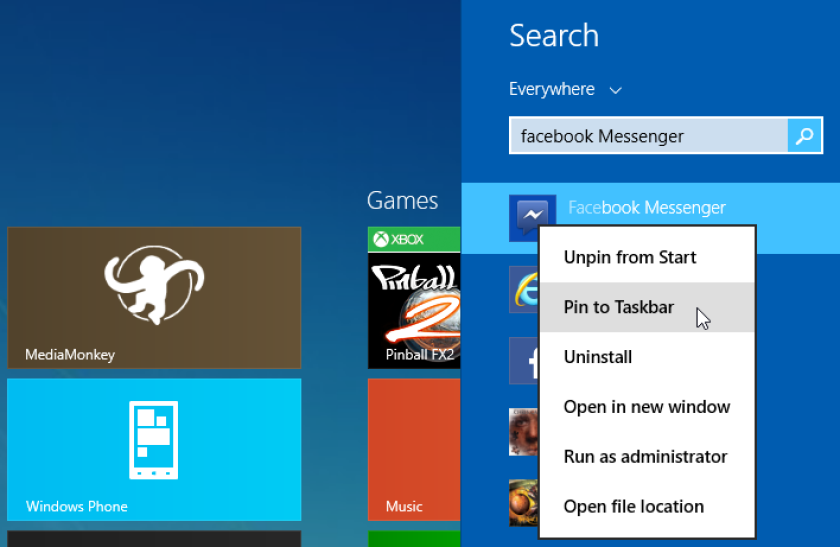Expand the Everywhere search scope dropdown
This screenshot has height=547, width=840.
click(x=565, y=89)
